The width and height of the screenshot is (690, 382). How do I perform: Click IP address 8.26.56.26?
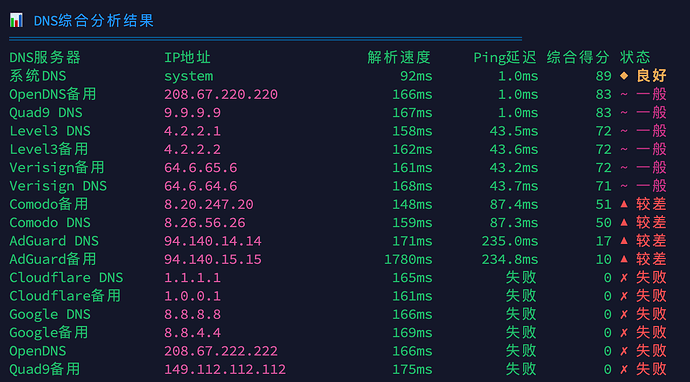click(x=205, y=223)
